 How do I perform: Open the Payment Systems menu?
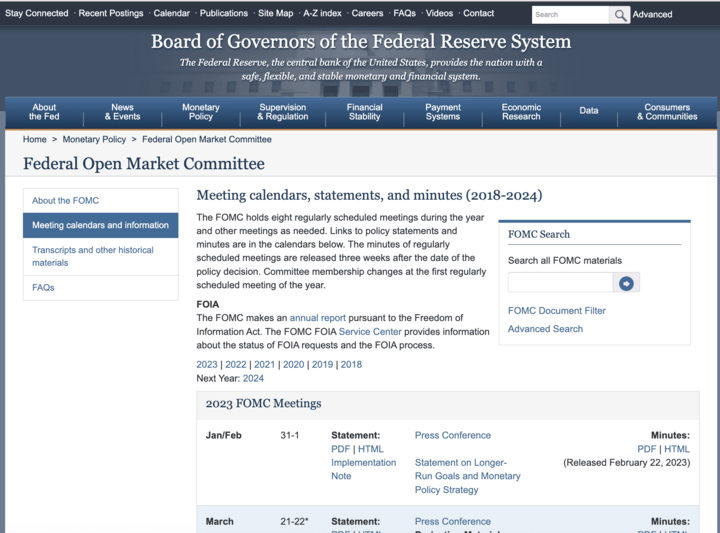[x=443, y=112]
